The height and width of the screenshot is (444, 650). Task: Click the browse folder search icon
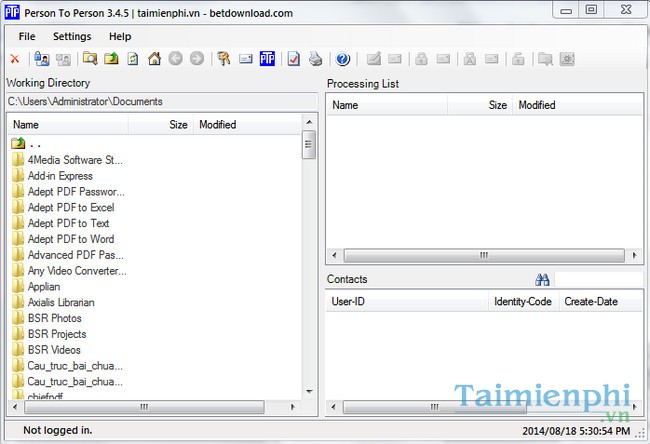point(90,59)
